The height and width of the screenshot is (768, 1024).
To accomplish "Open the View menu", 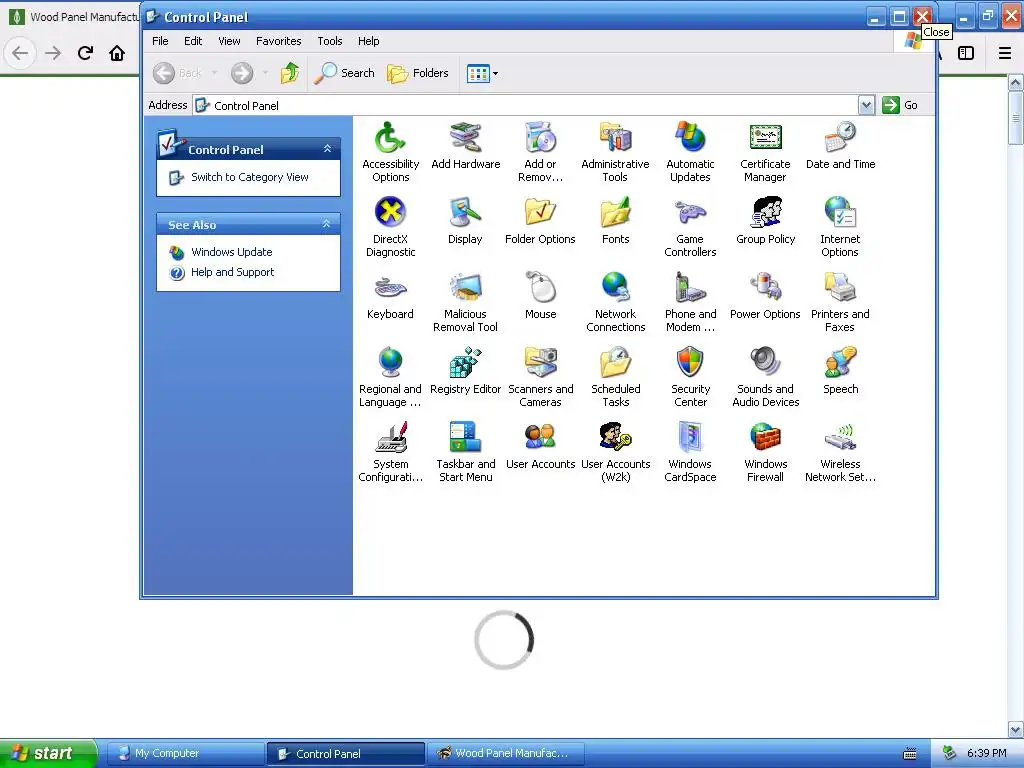I will (x=229, y=41).
